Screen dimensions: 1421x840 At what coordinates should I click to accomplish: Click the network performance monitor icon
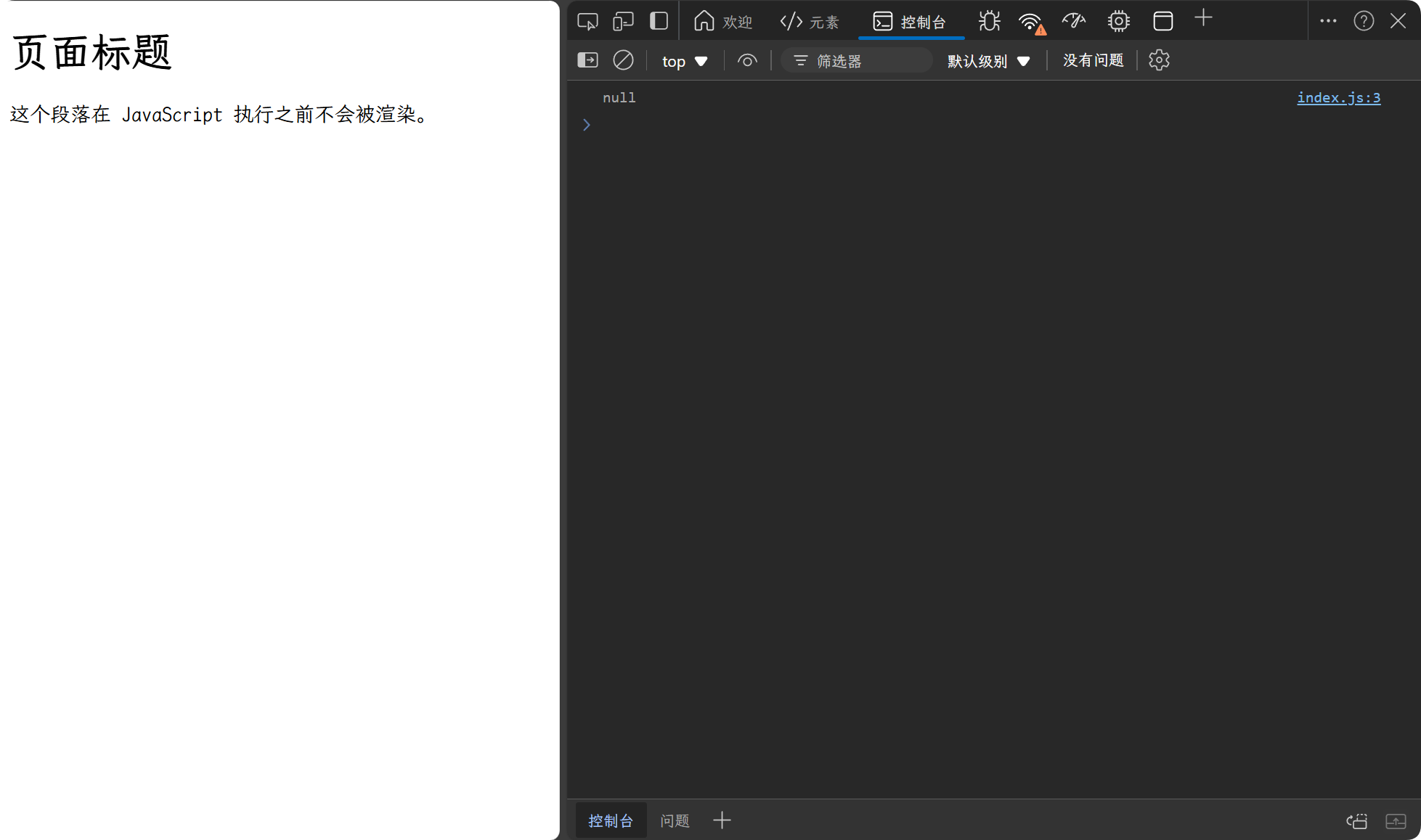(1072, 22)
